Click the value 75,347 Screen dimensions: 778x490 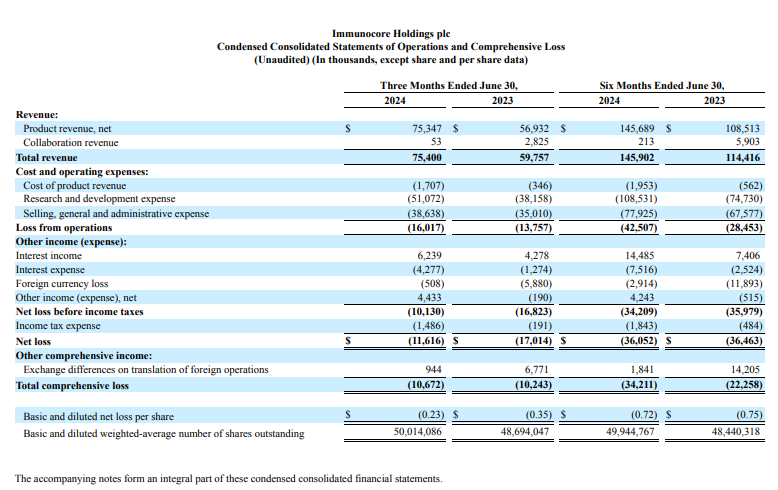coord(427,128)
